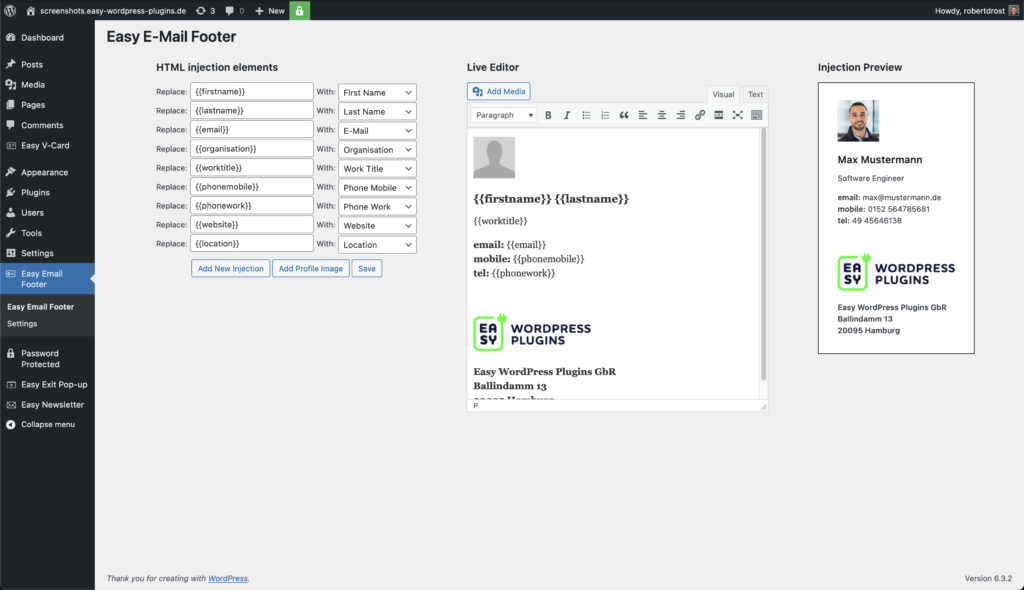Open the Last Name dropdown
This screenshot has width=1024, height=590.
[x=377, y=112]
